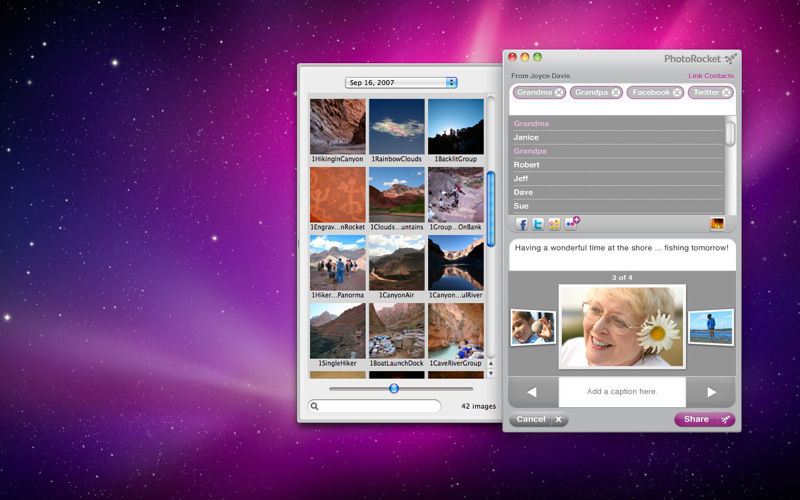The width and height of the screenshot is (800, 500).
Task: Click the green zoom window button
Action: 537,57
